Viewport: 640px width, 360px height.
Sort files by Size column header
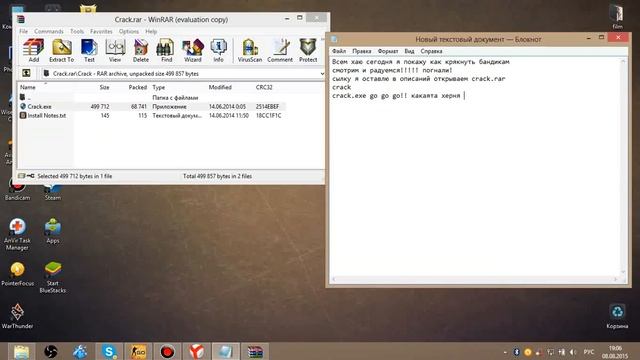[104, 87]
